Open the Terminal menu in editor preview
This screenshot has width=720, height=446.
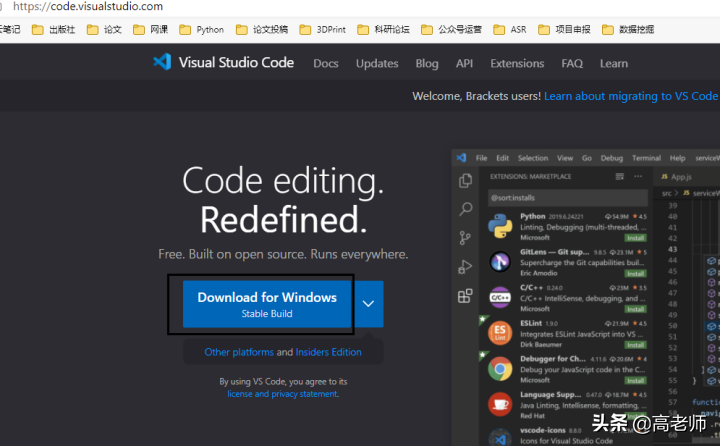646,158
